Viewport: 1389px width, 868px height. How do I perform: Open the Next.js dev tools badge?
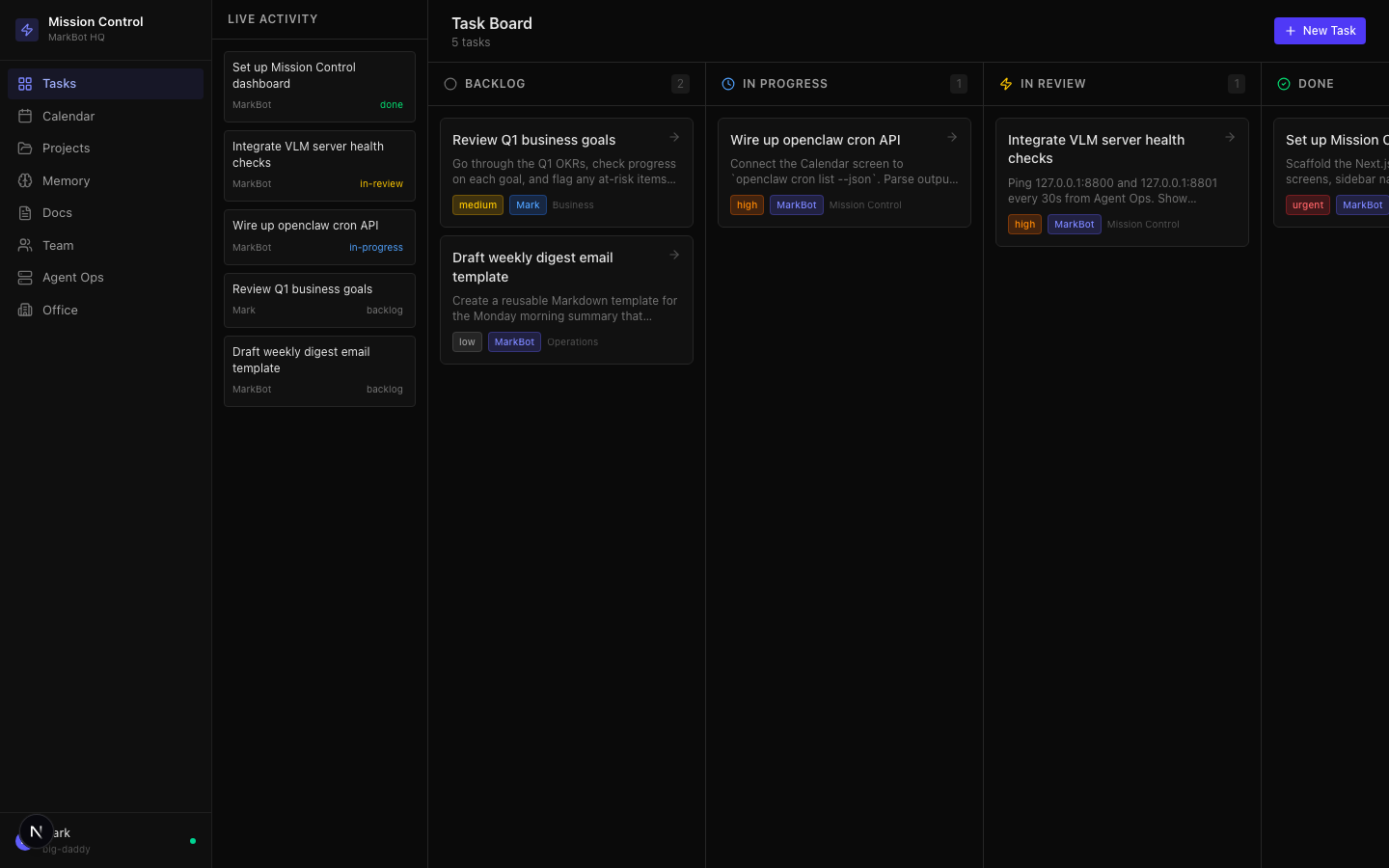pos(37,831)
